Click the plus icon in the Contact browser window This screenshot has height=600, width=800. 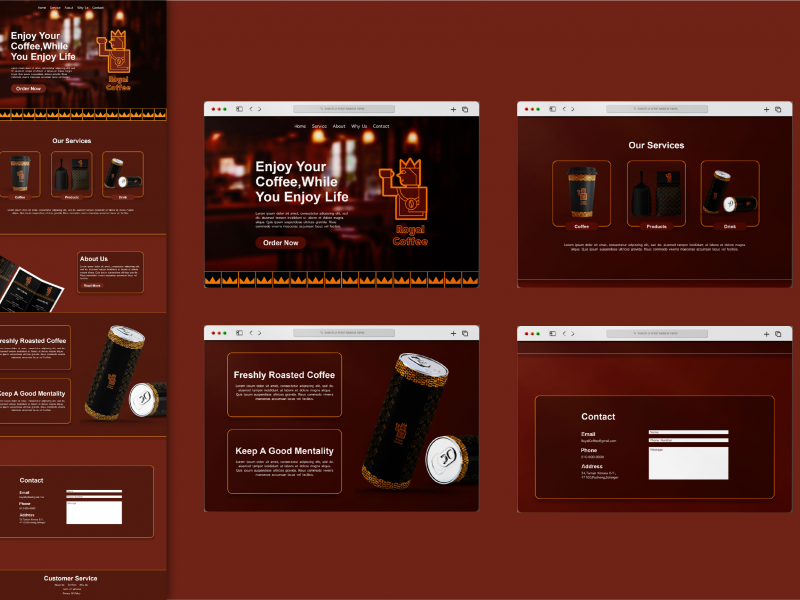point(766,333)
